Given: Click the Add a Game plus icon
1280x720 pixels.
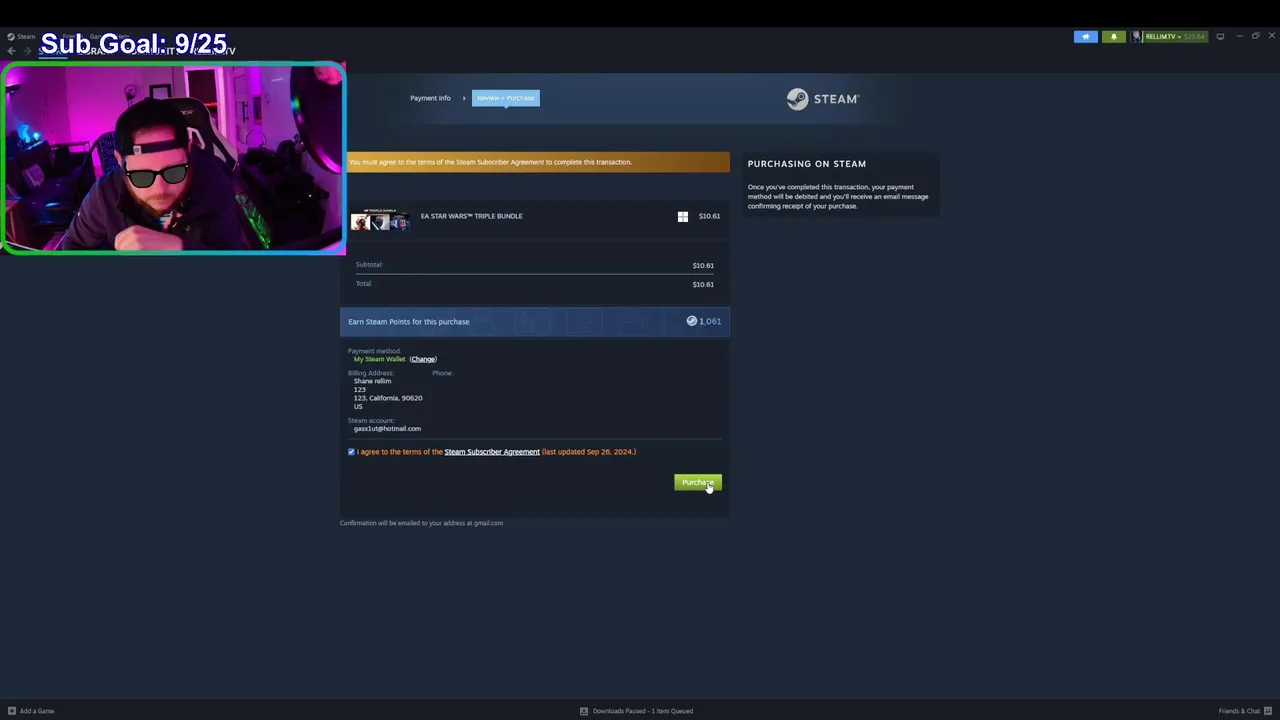Looking at the screenshot, I should [12, 711].
